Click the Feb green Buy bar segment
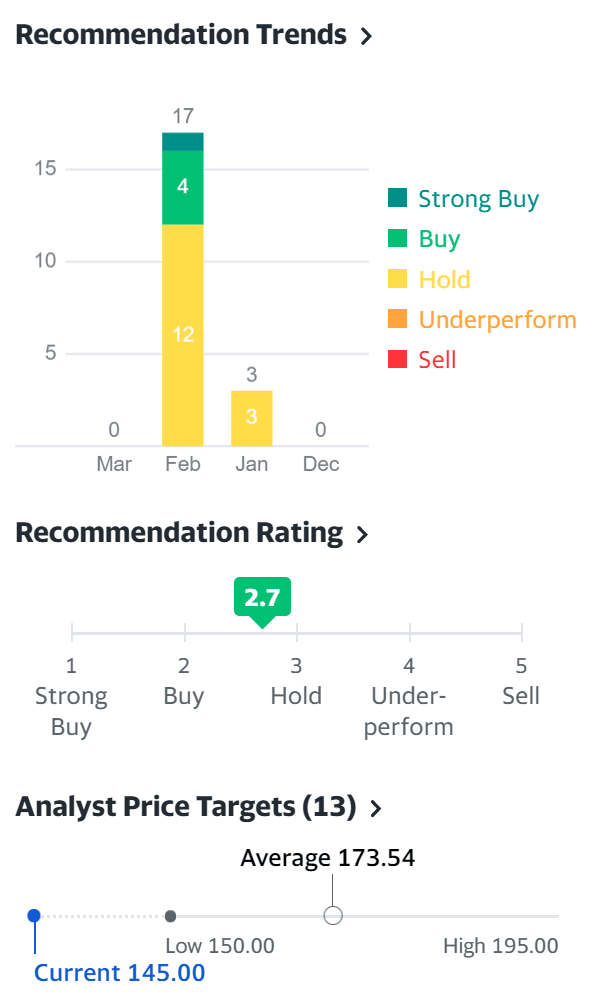 pyautogui.click(x=183, y=187)
